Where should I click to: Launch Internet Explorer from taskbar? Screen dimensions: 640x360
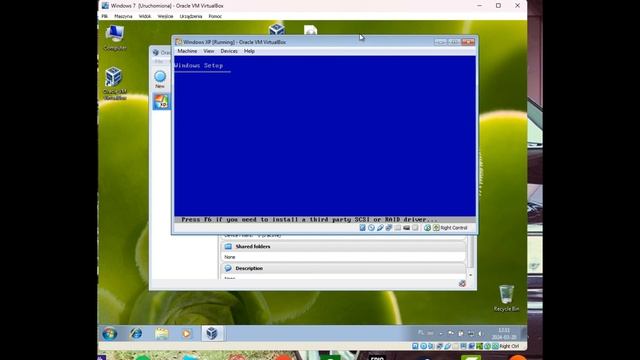point(136,333)
